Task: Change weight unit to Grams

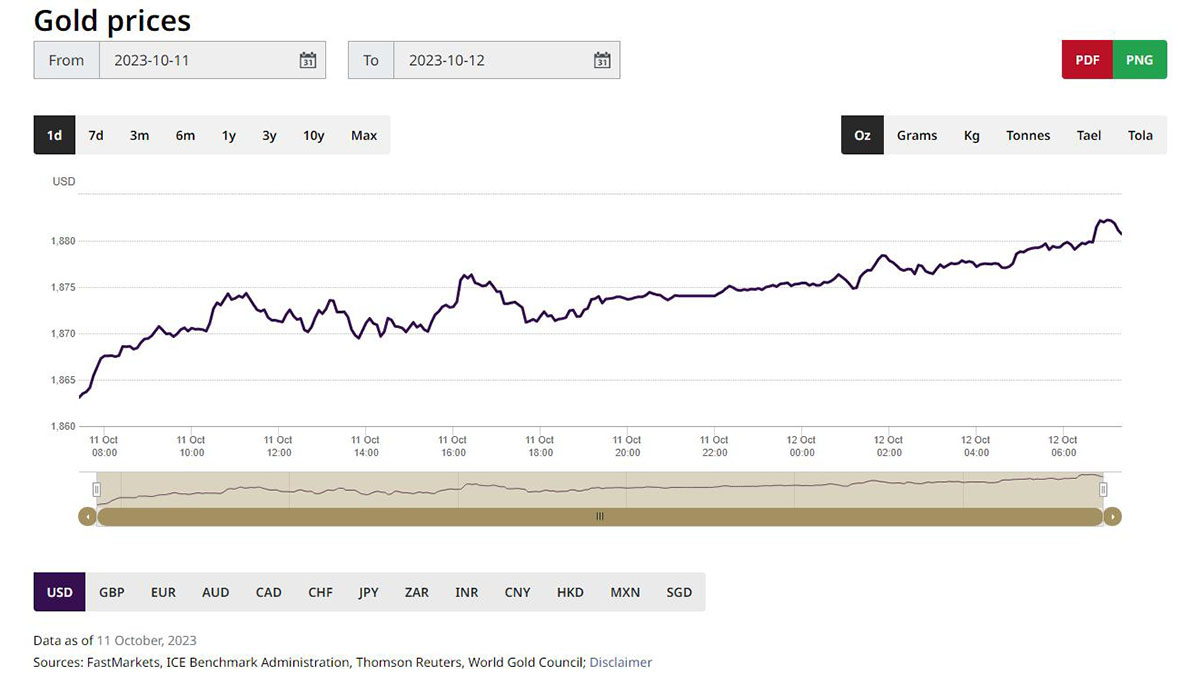Action: (x=916, y=135)
